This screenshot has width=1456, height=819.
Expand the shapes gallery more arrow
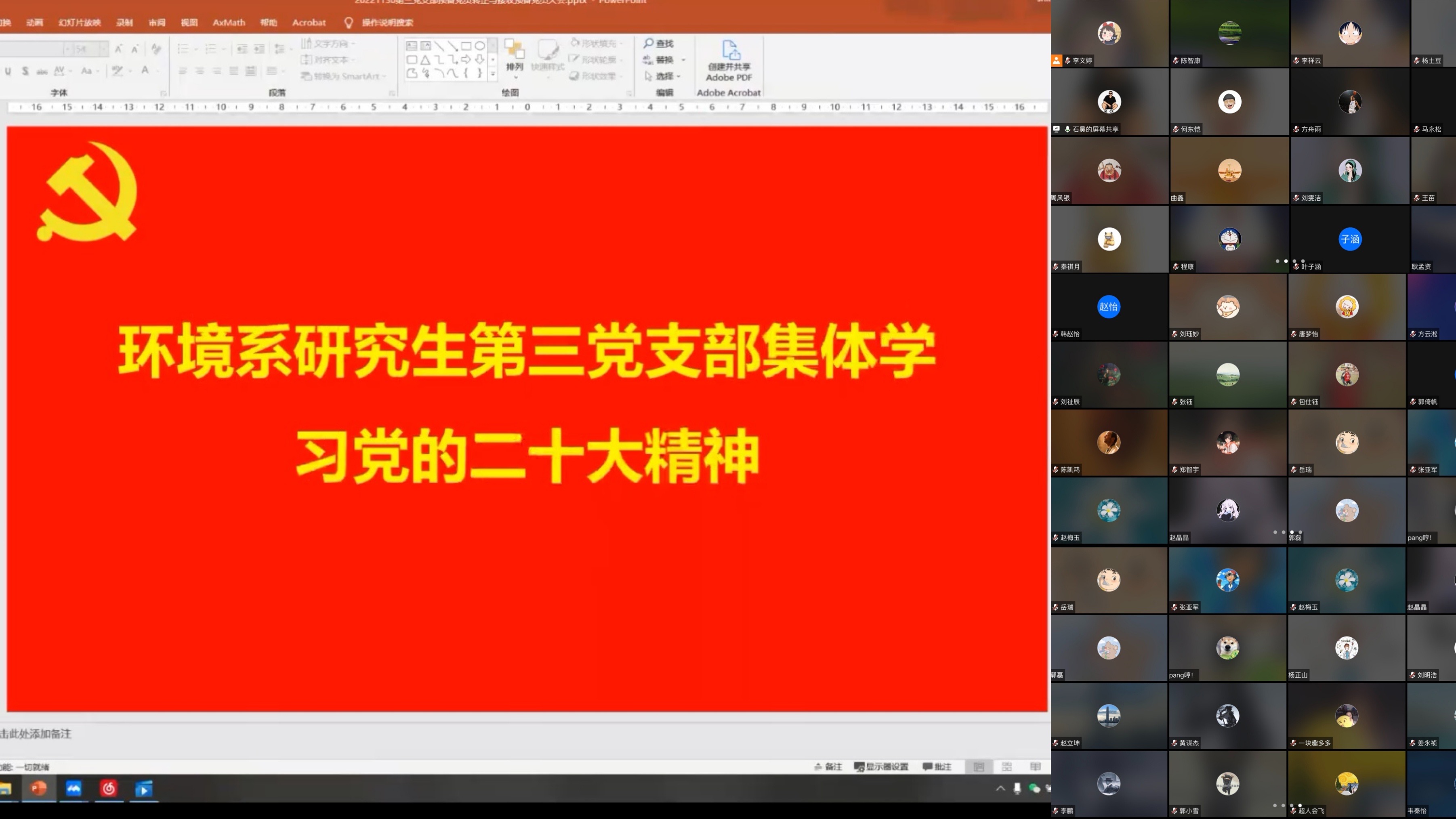pyautogui.click(x=493, y=74)
